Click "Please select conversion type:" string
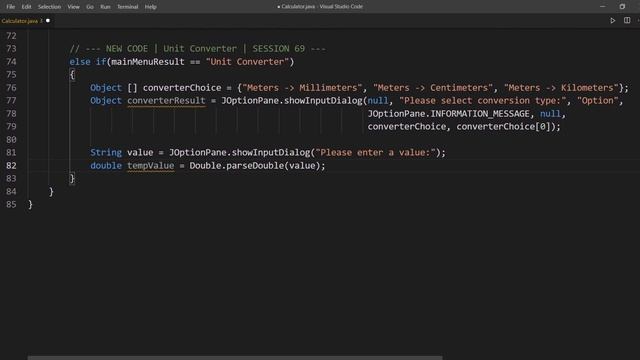The image size is (640, 360). point(483,101)
